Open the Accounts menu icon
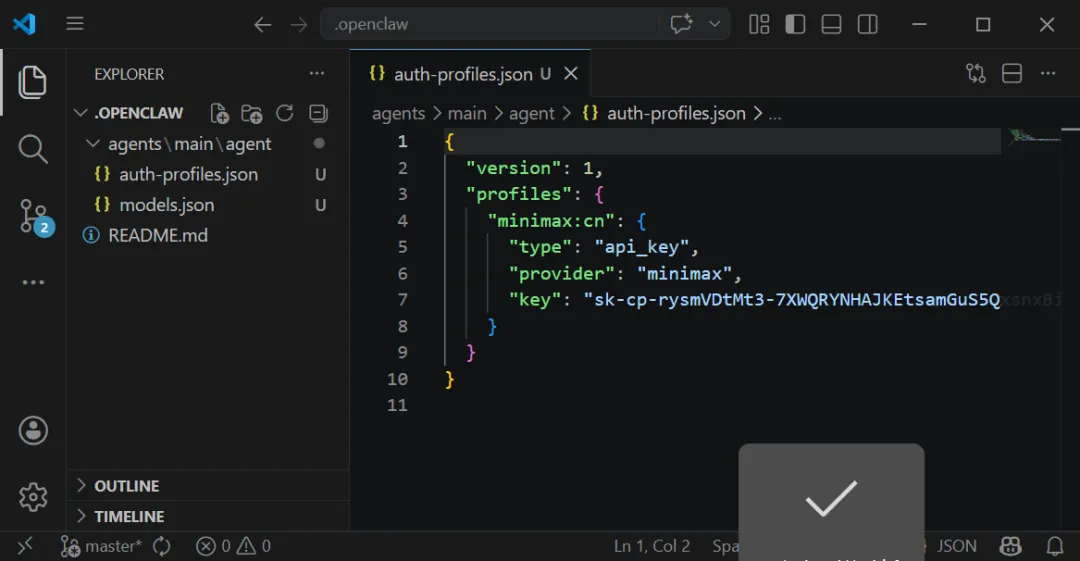The height and width of the screenshot is (561, 1080). pyautogui.click(x=32, y=431)
